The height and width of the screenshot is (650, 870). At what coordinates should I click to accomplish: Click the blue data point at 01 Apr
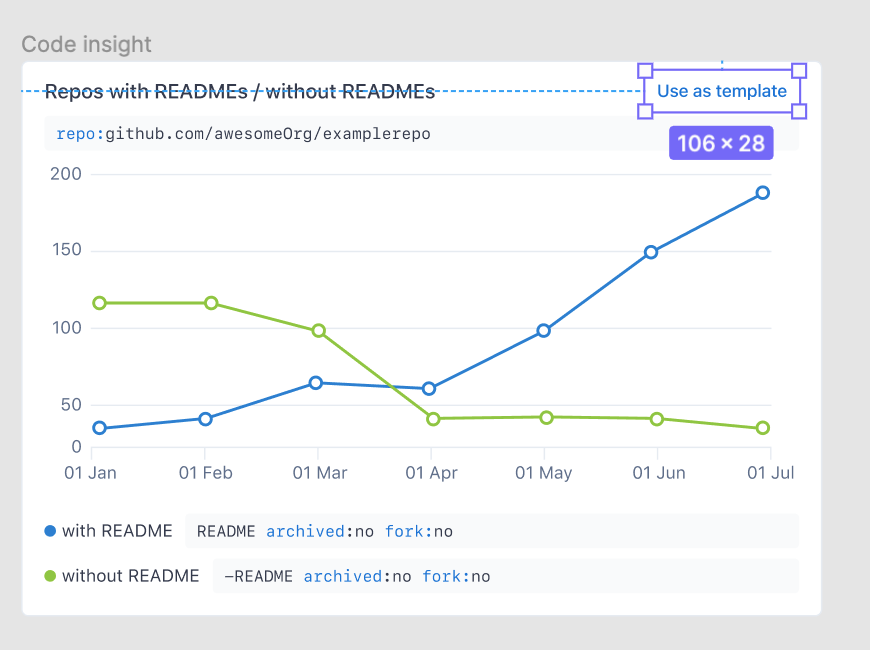[x=428, y=389]
